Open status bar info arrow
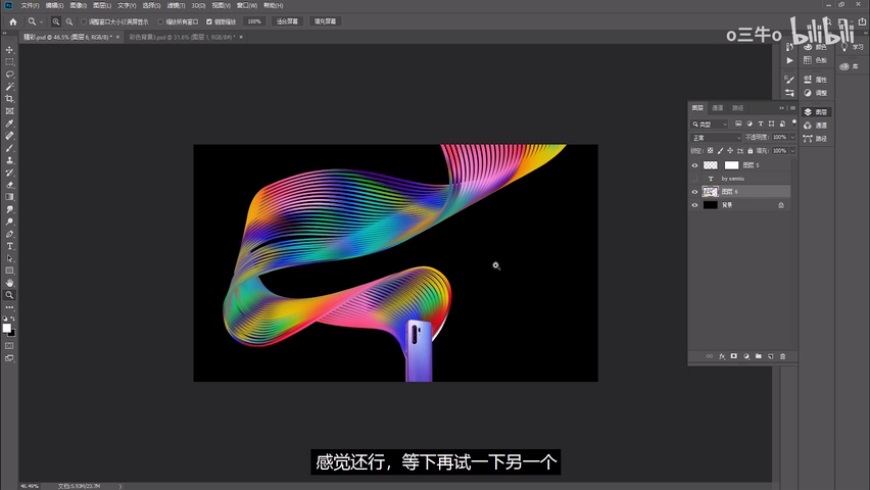 (x=120, y=486)
